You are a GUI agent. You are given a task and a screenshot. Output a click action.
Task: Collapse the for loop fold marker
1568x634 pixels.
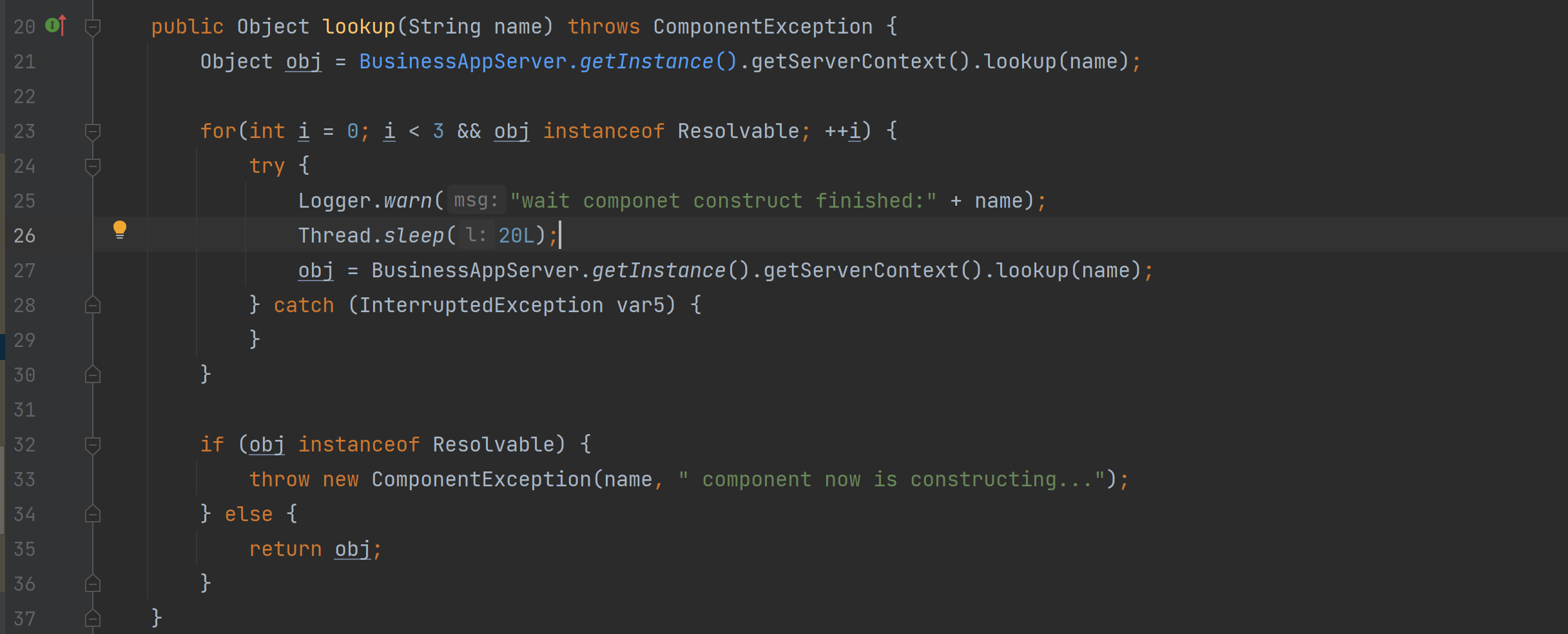point(93,132)
